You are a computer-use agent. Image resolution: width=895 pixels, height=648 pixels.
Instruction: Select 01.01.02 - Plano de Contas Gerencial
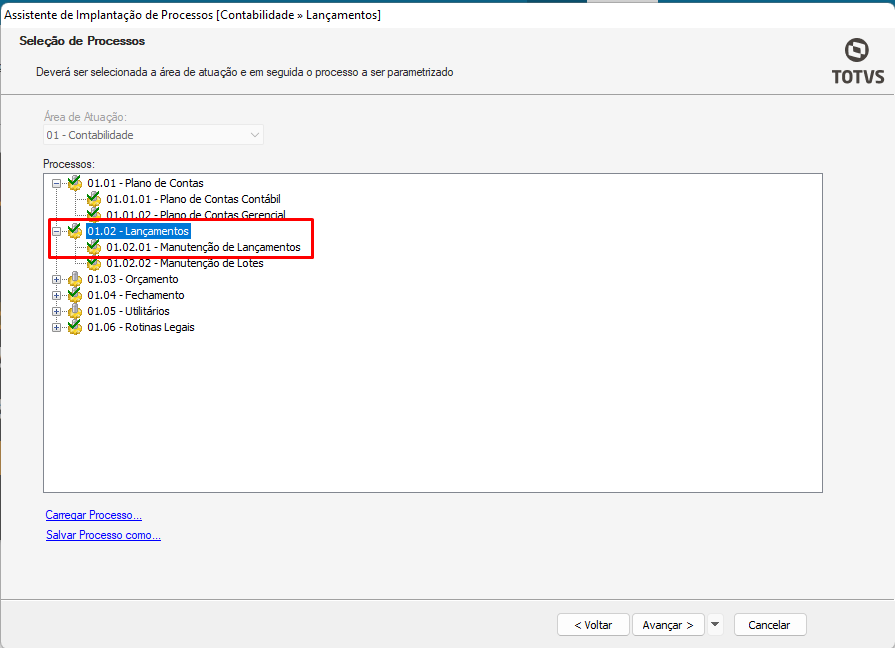pos(196,215)
